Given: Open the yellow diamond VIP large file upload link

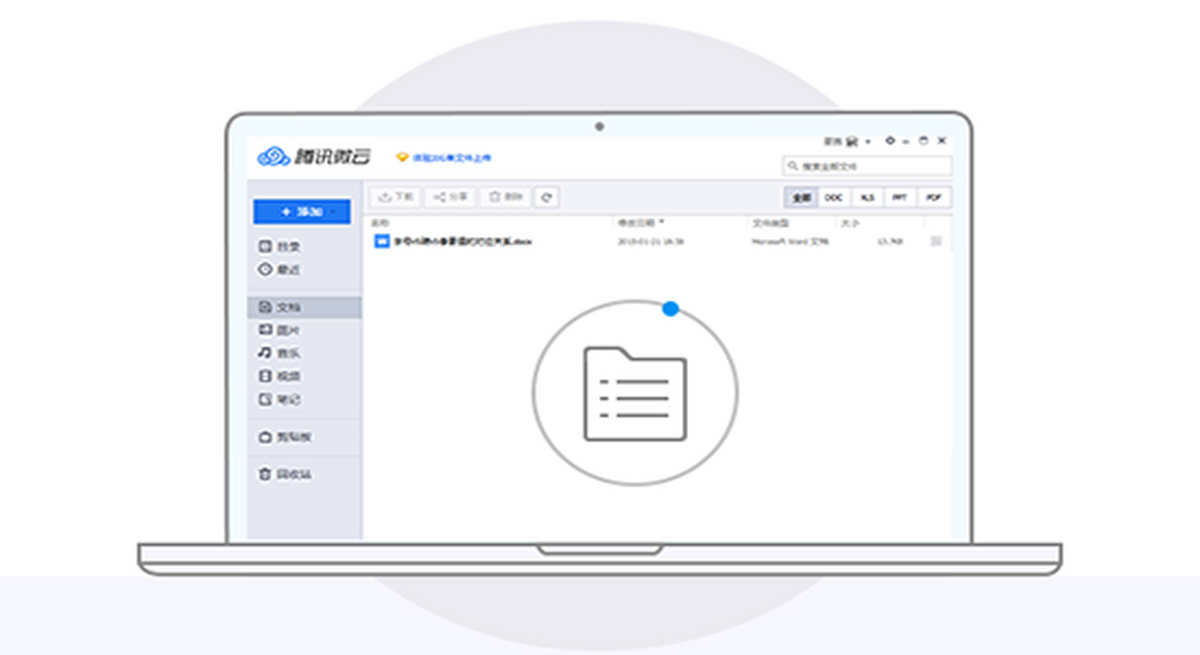Looking at the screenshot, I should pos(444,158).
